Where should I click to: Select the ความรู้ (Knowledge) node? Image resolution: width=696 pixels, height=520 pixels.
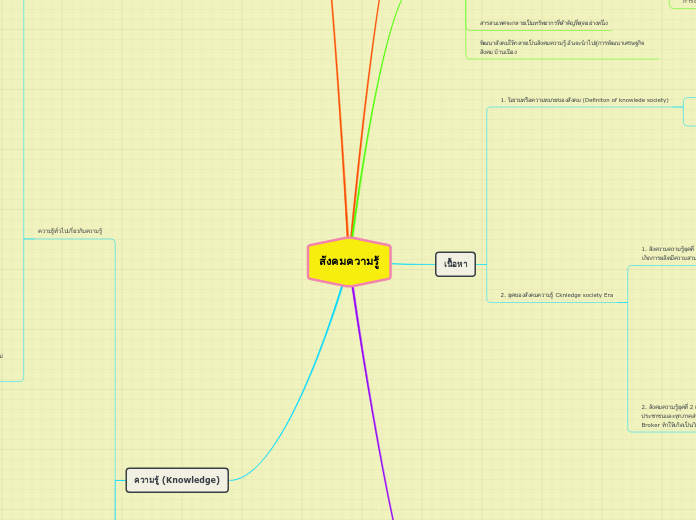177,480
